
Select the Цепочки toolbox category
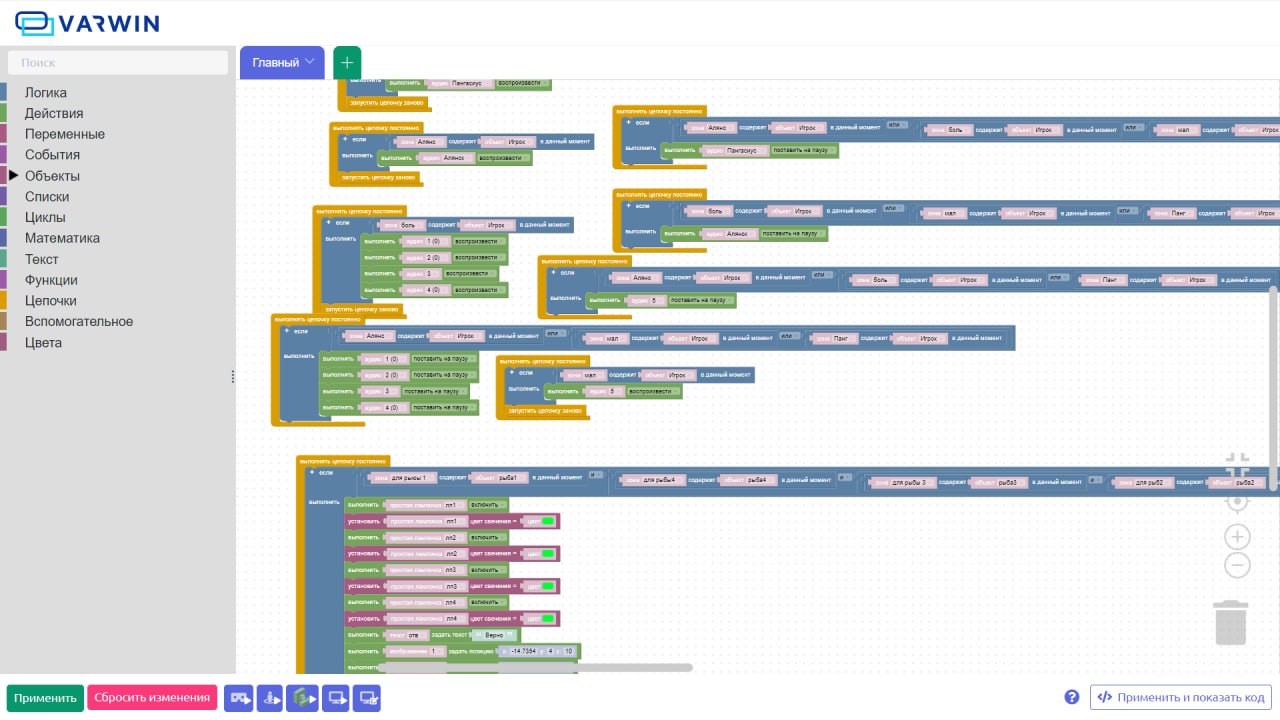click(x=50, y=301)
